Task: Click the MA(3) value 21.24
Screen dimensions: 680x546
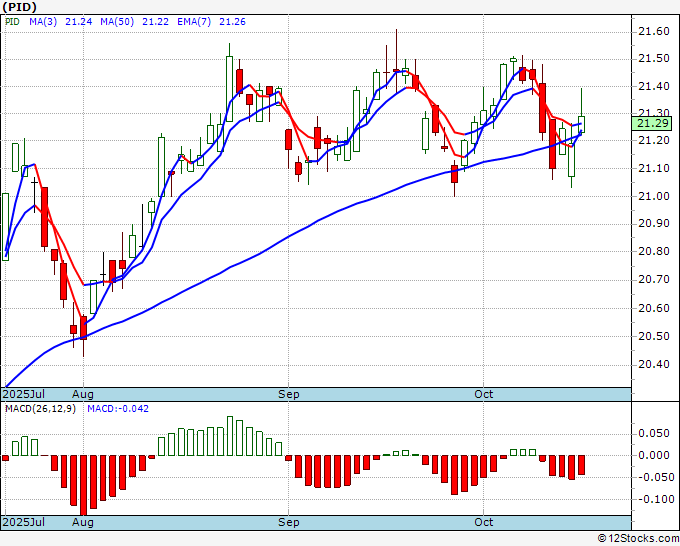Action: tap(78, 21)
